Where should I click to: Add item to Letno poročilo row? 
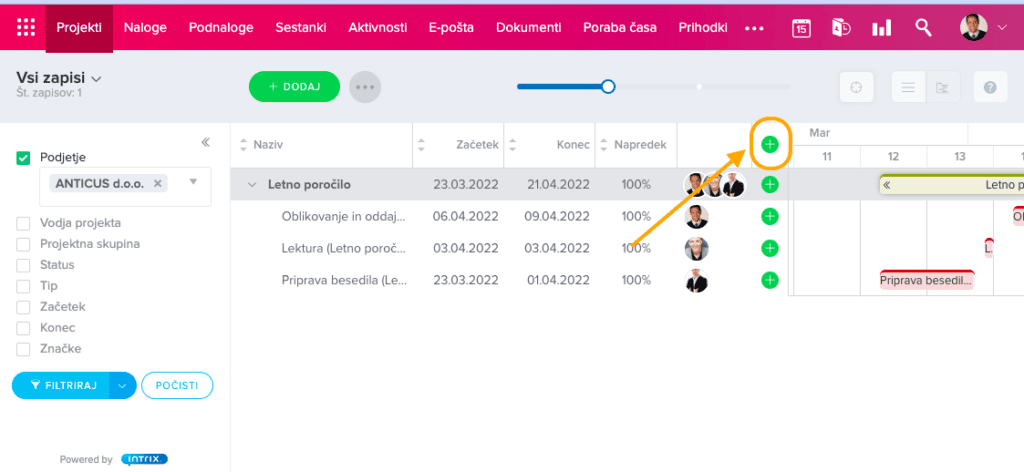(769, 184)
